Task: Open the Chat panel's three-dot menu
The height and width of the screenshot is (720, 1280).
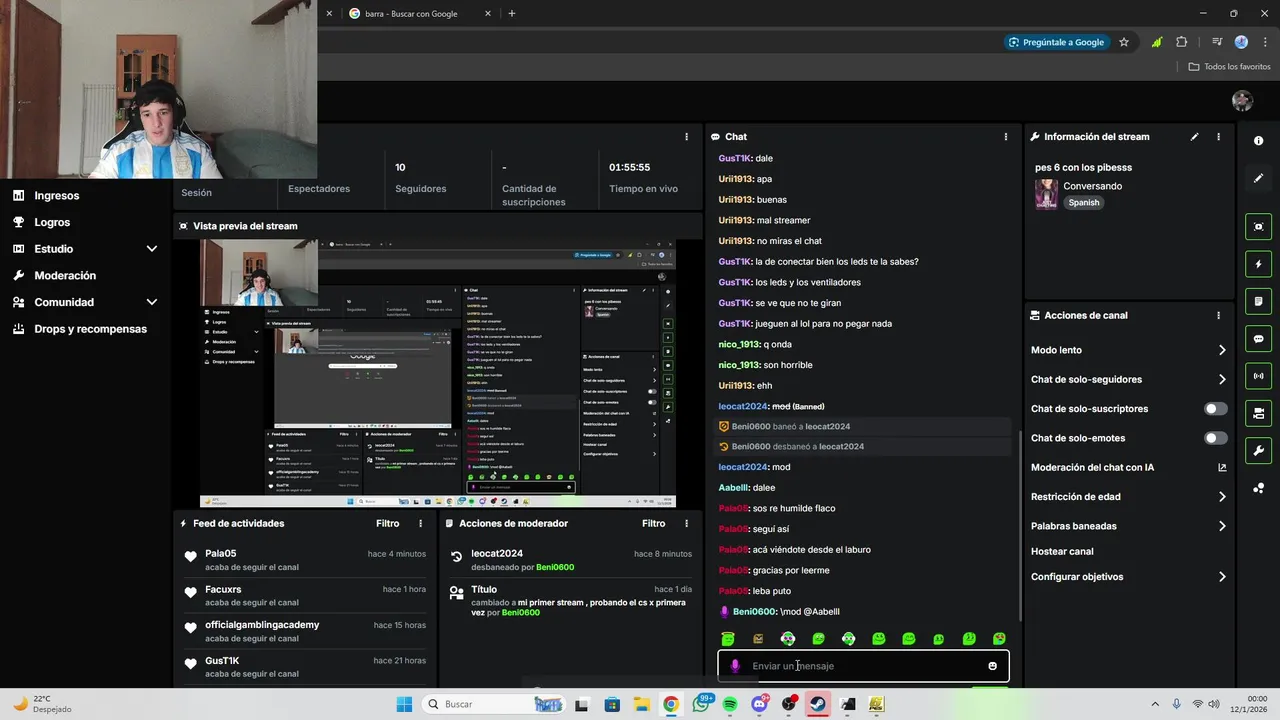Action: [1006, 137]
